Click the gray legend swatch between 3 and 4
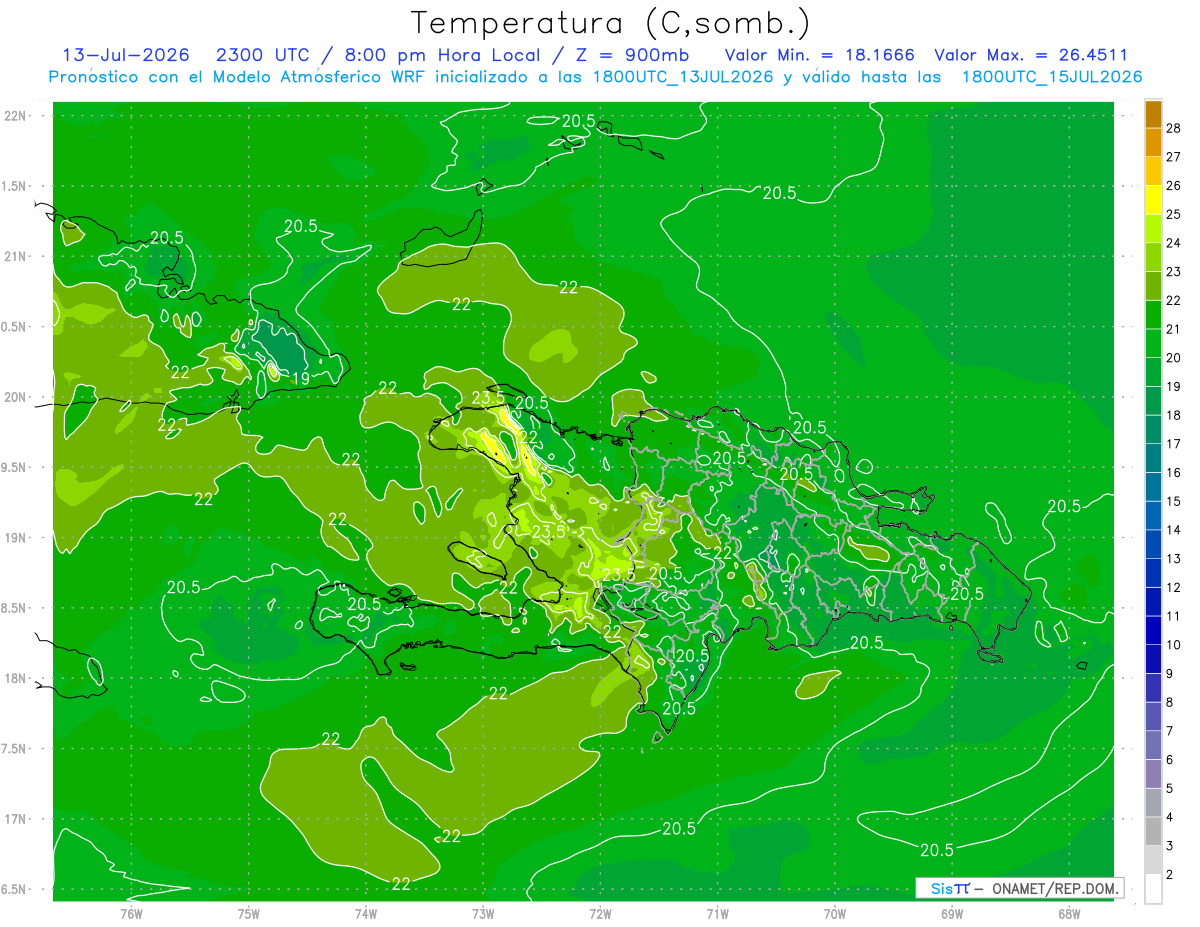1200x927 pixels. pyautogui.click(x=1153, y=832)
